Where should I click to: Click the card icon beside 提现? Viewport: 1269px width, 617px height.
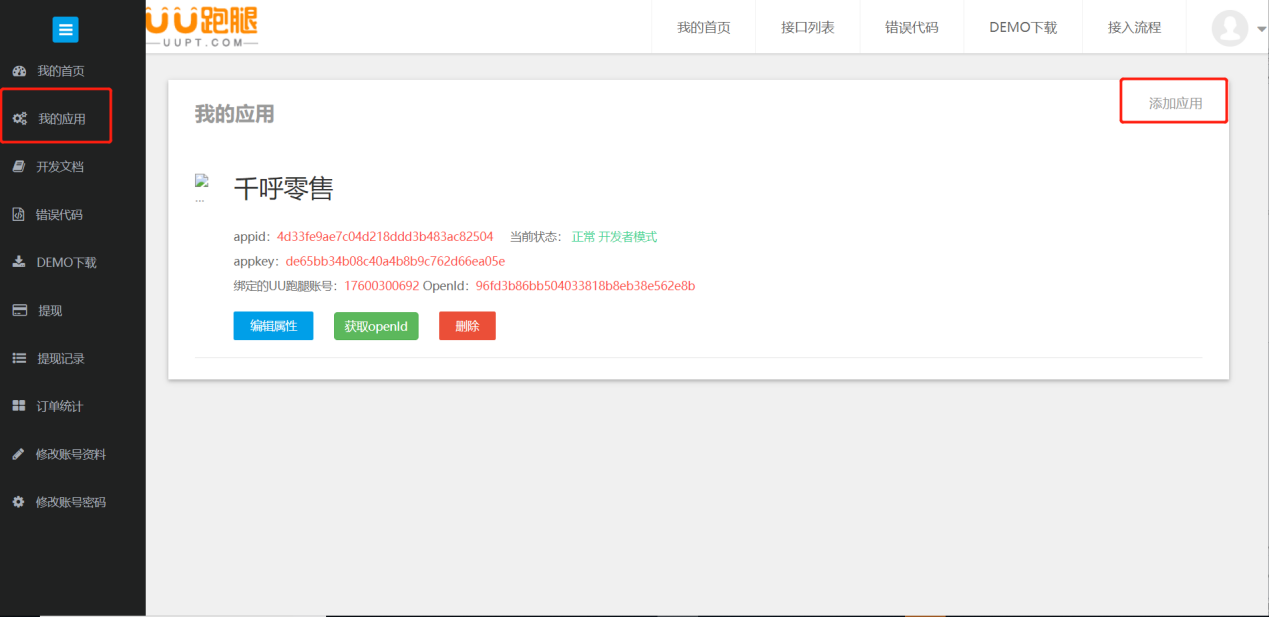point(19,311)
